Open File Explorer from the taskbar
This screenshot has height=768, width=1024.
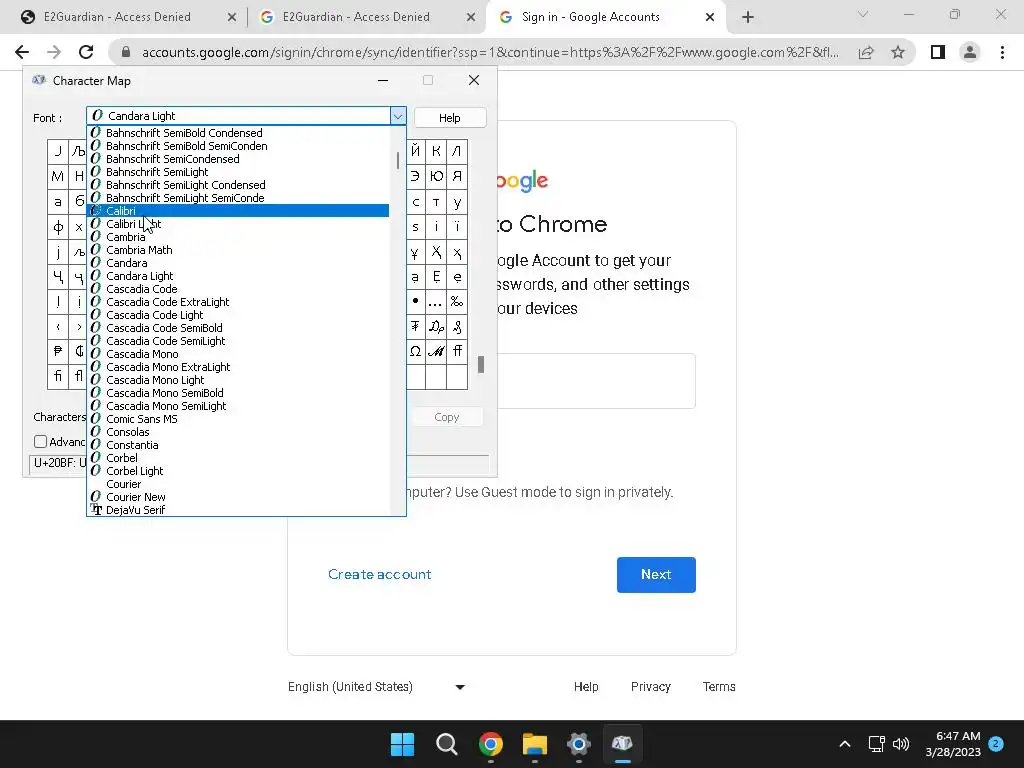535,744
